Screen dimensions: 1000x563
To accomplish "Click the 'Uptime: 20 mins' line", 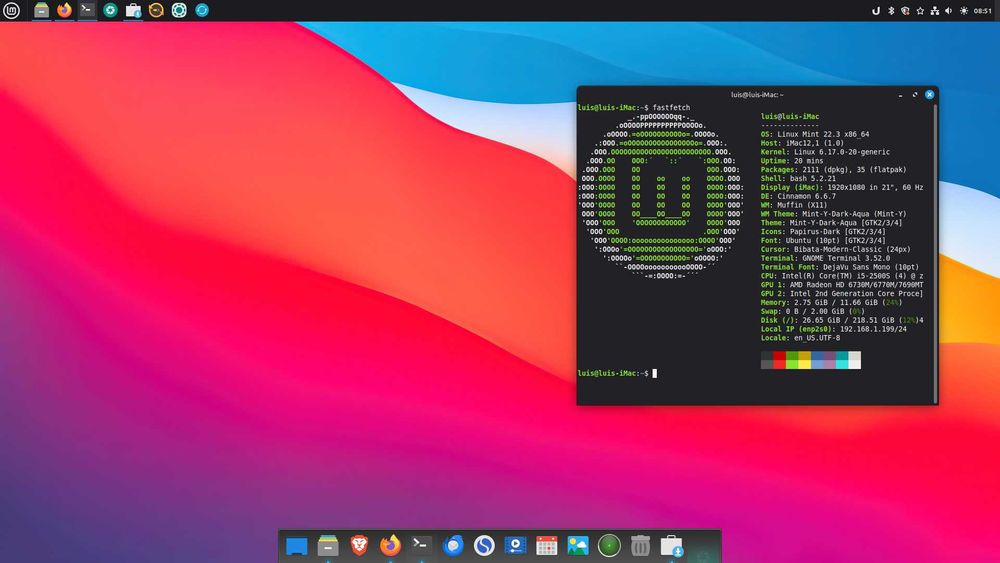I will click(x=791, y=161).
